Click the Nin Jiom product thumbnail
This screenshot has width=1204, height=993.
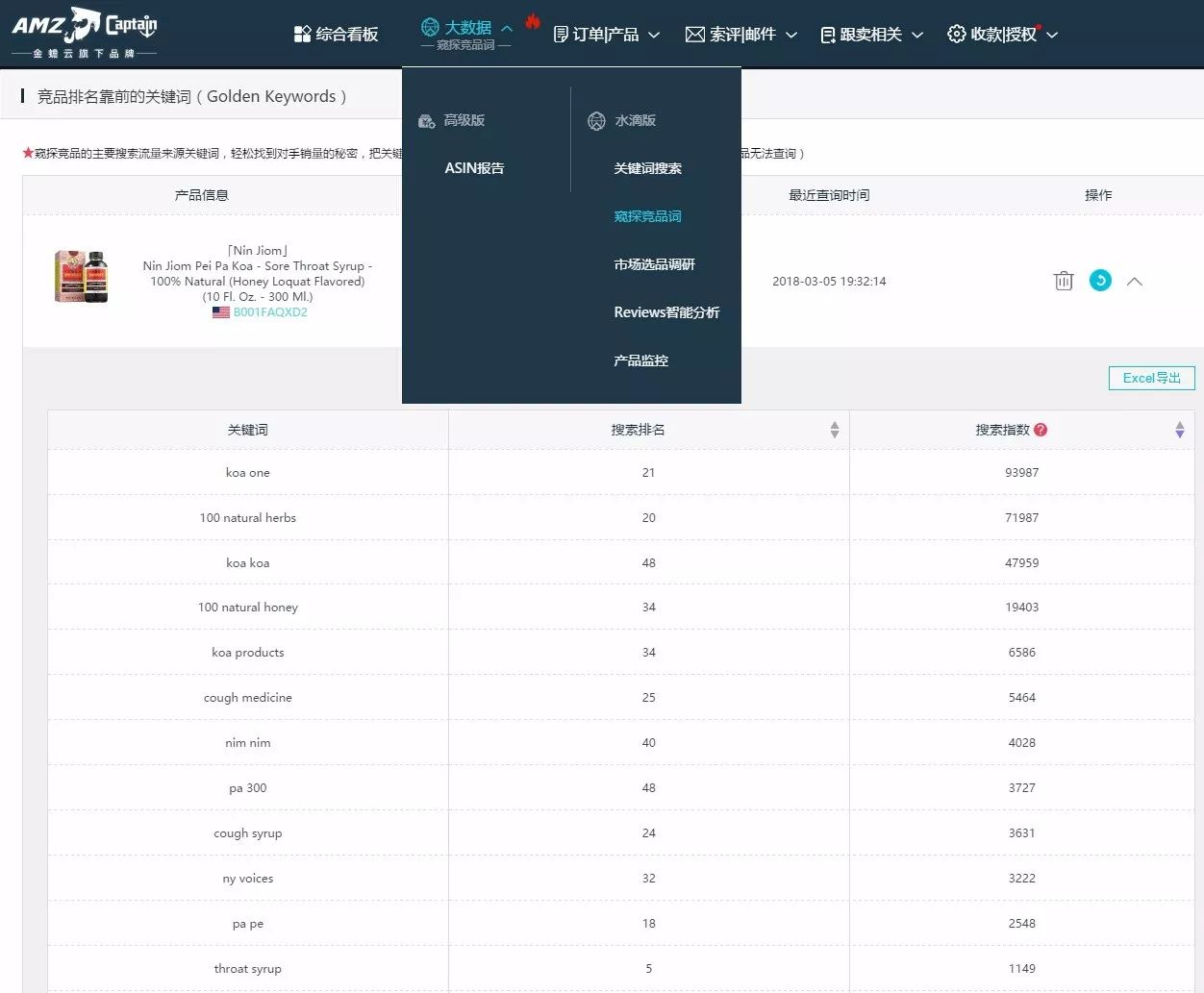point(81,277)
